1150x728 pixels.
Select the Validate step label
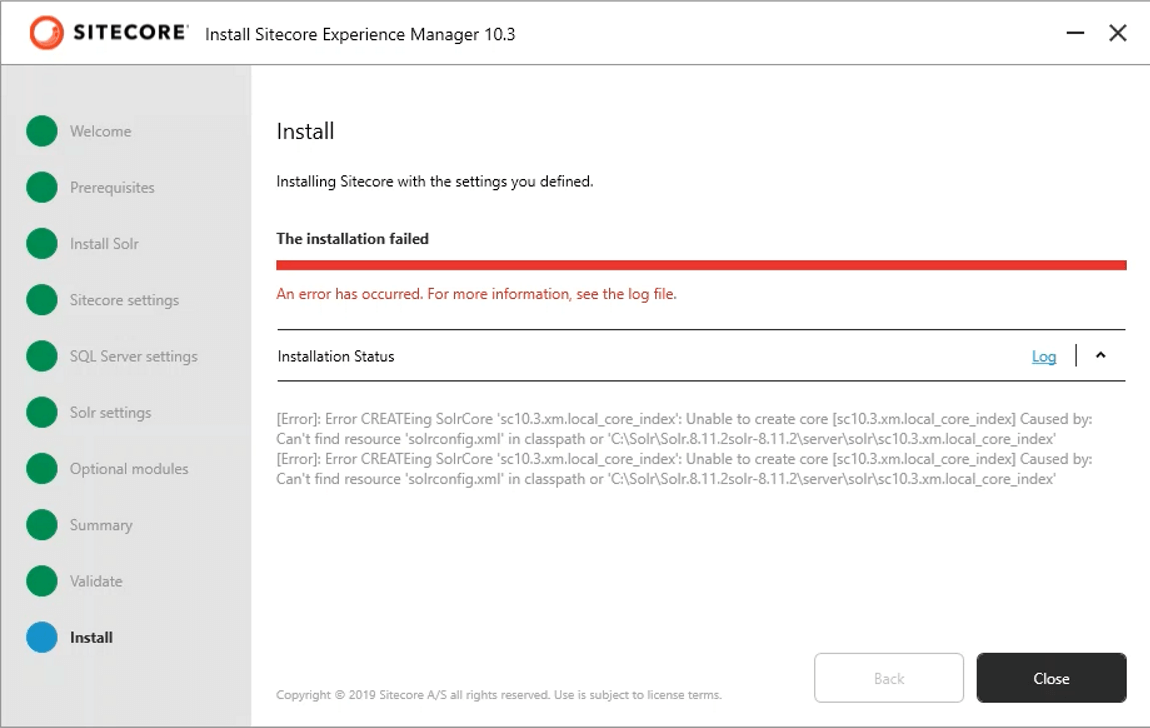96,581
